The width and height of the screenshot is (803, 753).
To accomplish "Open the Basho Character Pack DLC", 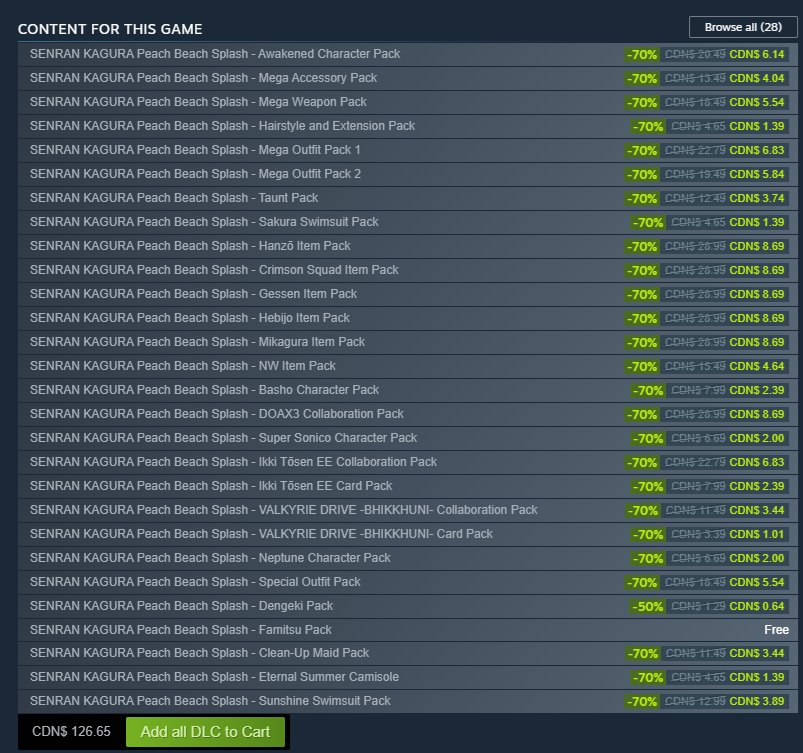I will (x=408, y=390).
